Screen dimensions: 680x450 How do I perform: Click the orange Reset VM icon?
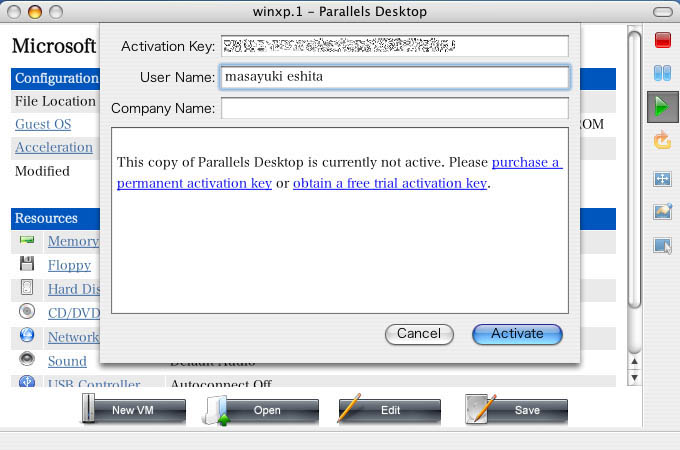pyautogui.click(x=662, y=140)
